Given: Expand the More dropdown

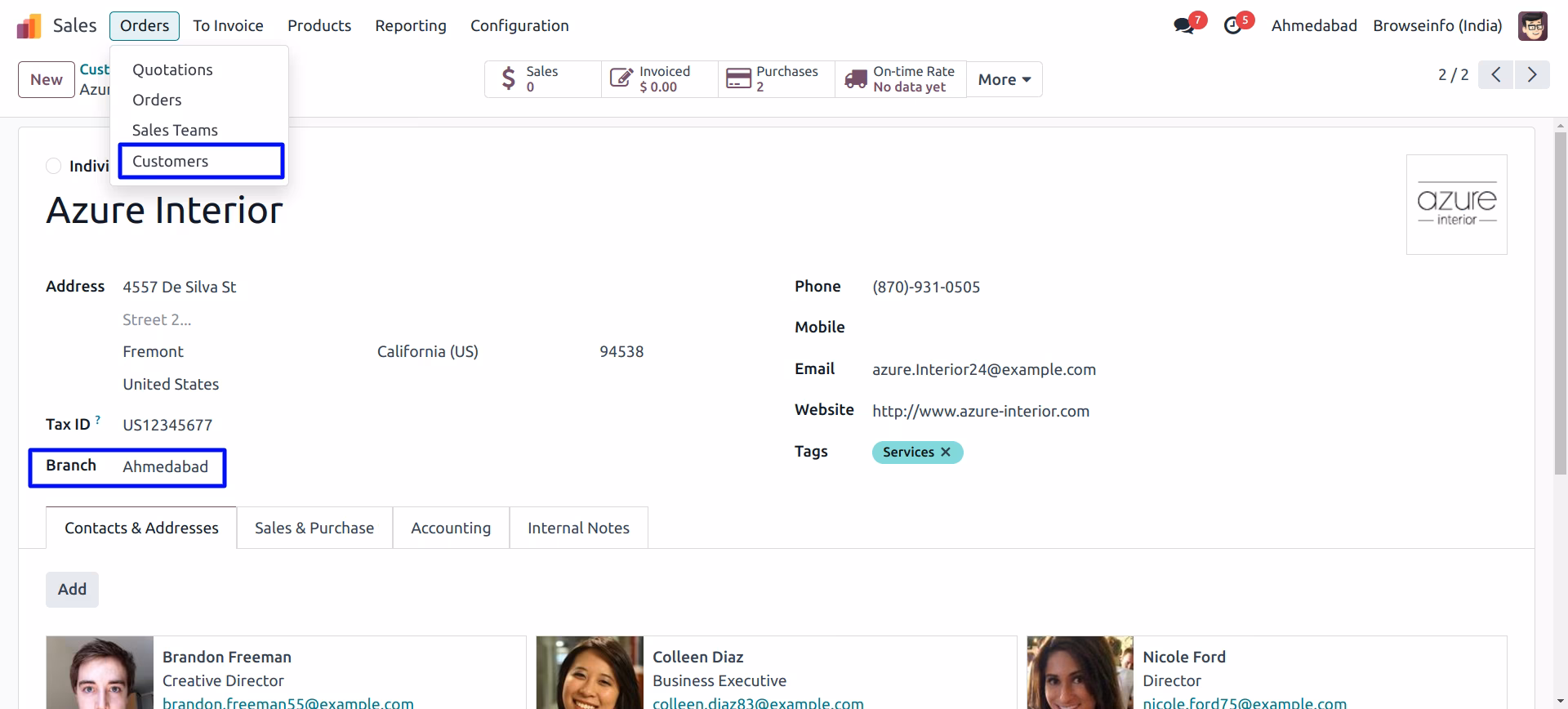Looking at the screenshot, I should click(1004, 79).
